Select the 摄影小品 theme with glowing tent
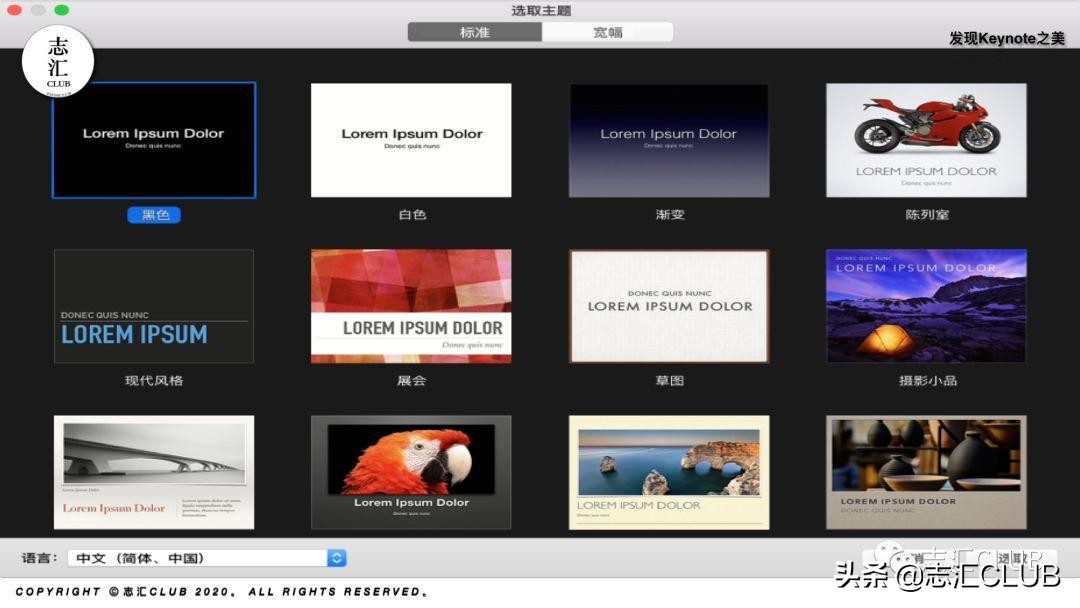Viewport: 1080px width, 608px height. pos(926,306)
